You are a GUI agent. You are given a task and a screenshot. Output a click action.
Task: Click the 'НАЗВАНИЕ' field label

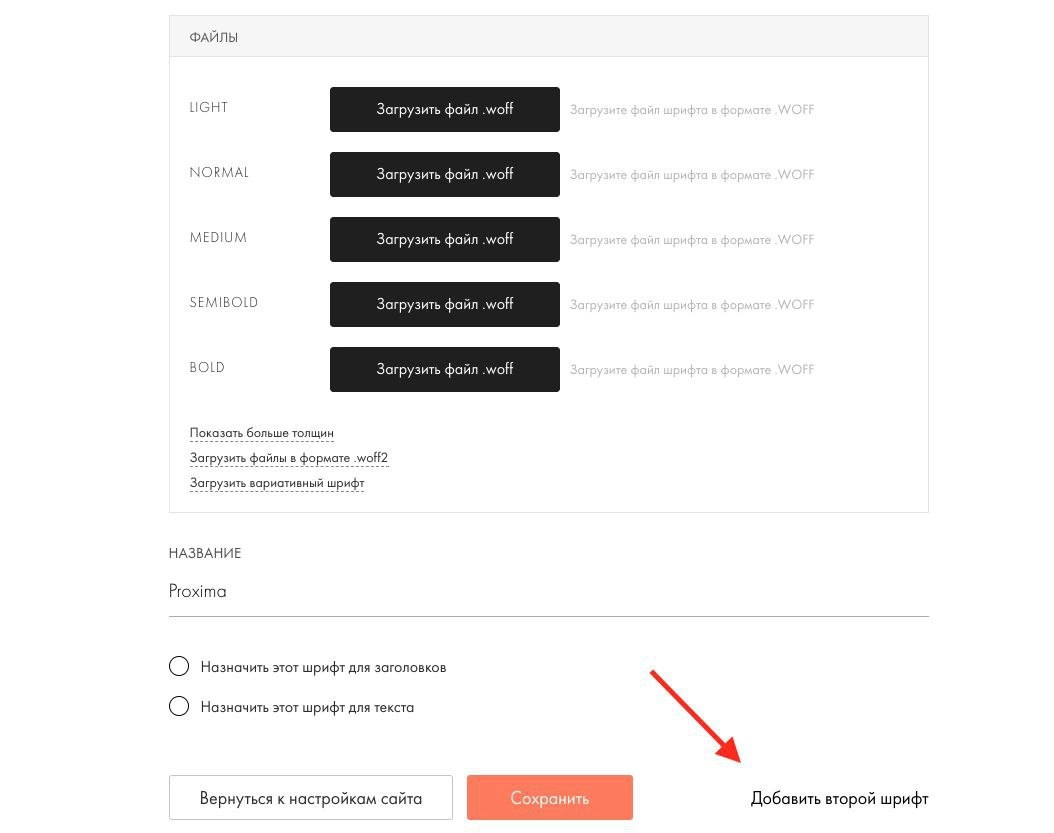click(x=205, y=553)
